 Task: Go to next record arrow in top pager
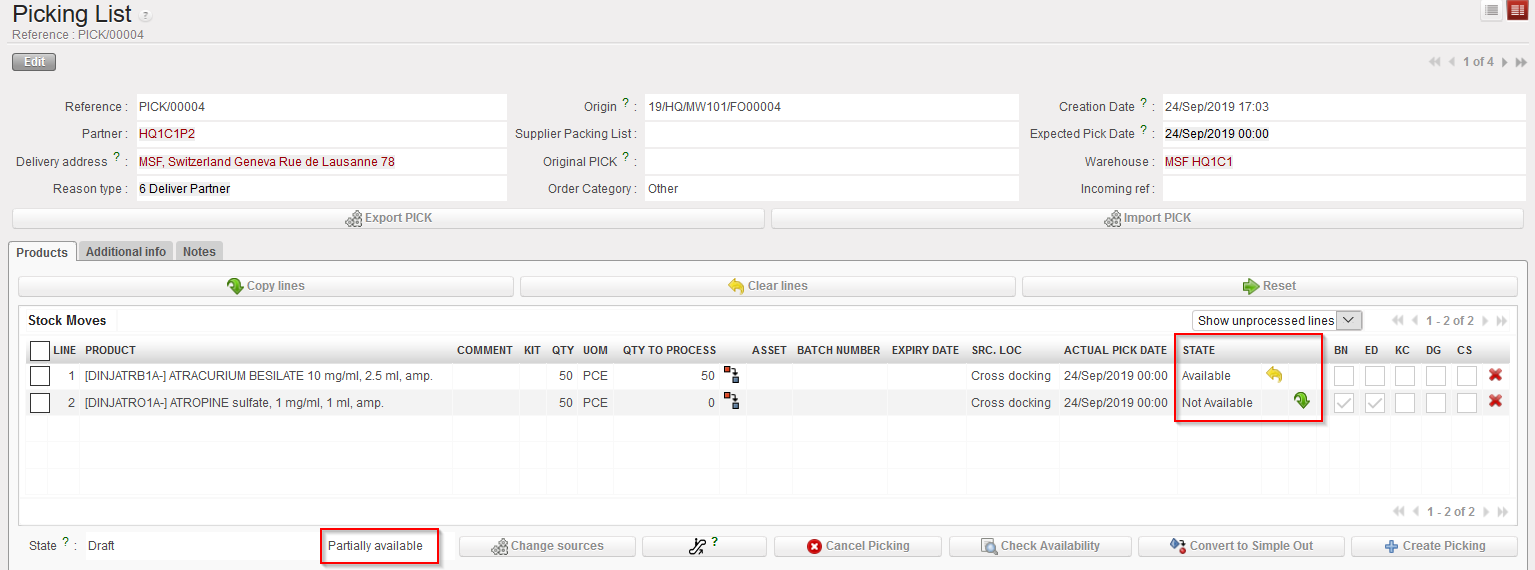pyautogui.click(x=1505, y=62)
